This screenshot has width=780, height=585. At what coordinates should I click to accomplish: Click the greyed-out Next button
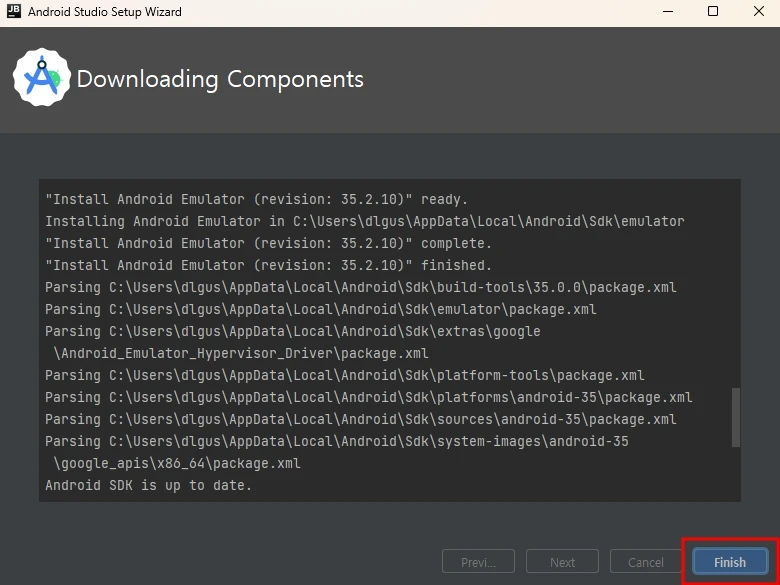tap(562, 562)
